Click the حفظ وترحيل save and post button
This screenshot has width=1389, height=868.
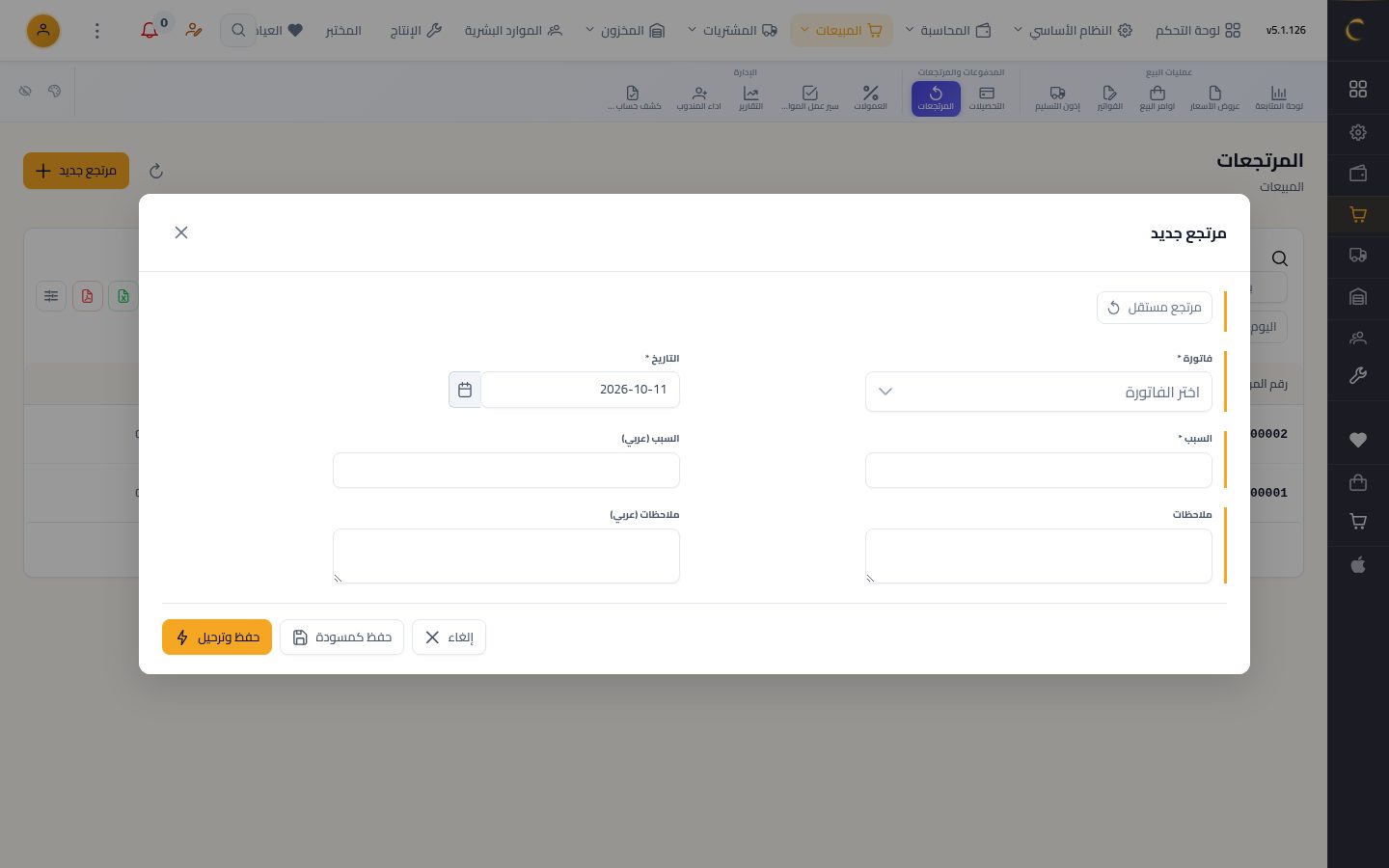[217, 637]
